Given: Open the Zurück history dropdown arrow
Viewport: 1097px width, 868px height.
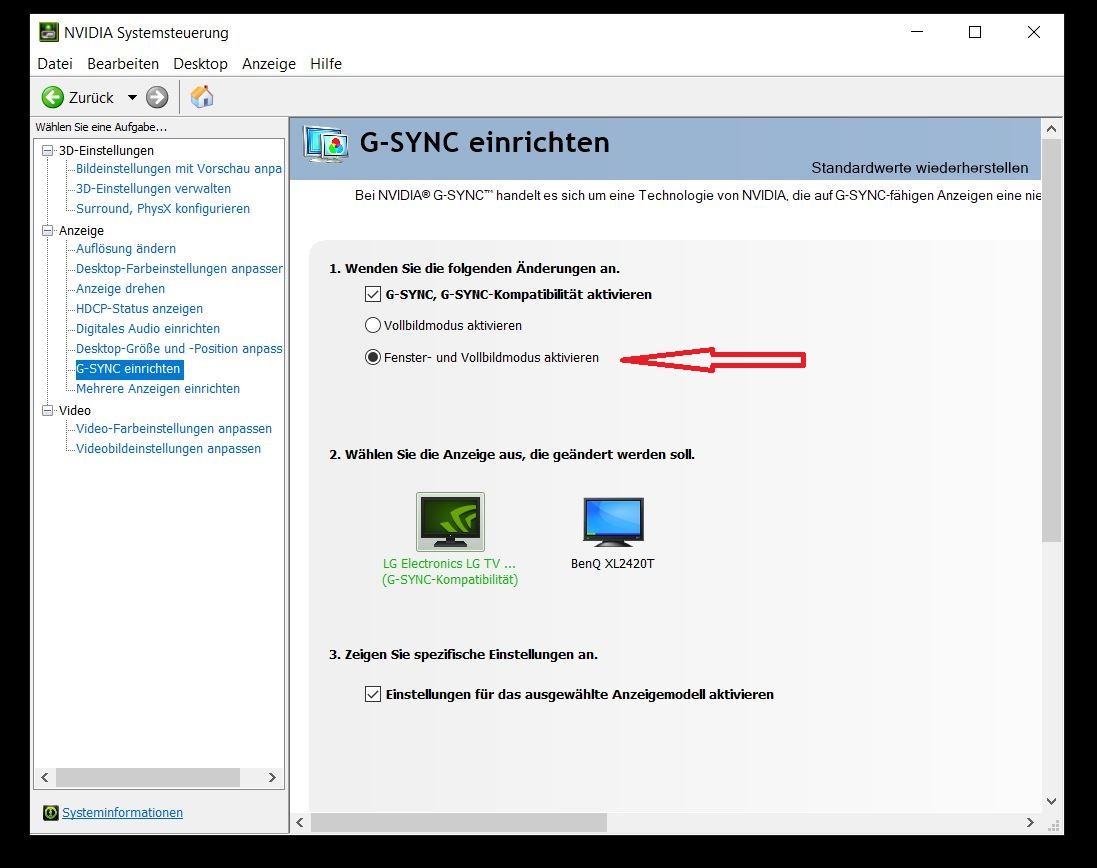Looking at the screenshot, I should point(132,98).
